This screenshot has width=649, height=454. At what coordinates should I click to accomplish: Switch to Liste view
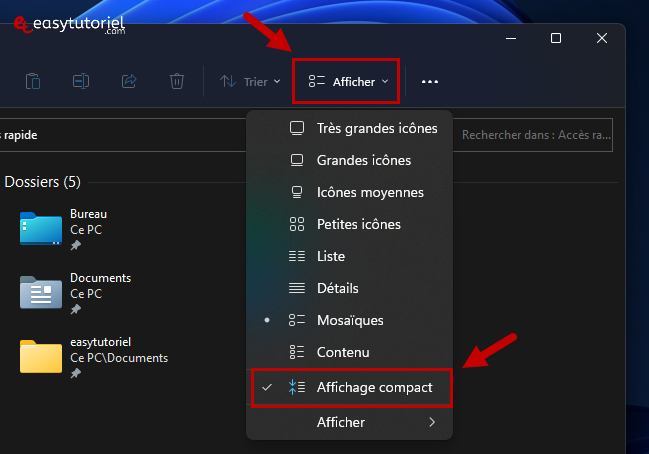tap(349, 256)
